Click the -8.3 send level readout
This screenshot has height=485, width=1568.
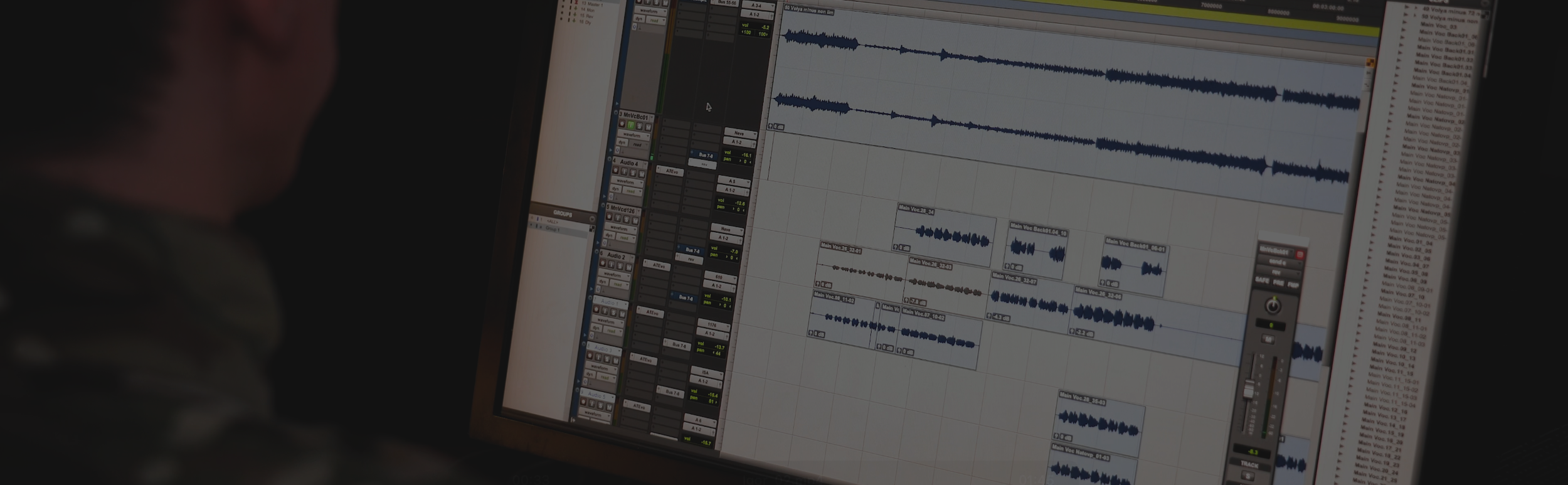pos(1253,452)
